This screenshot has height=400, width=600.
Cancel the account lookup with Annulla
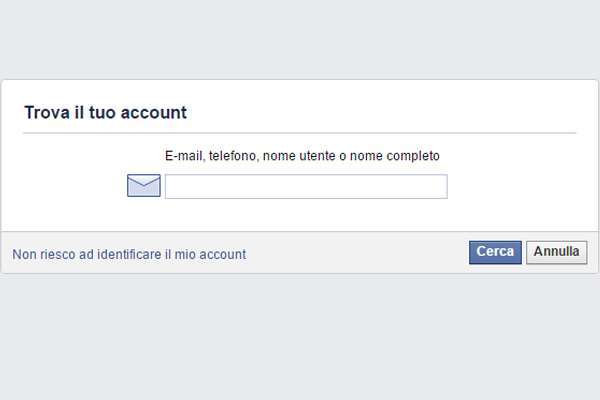click(x=556, y=252)
